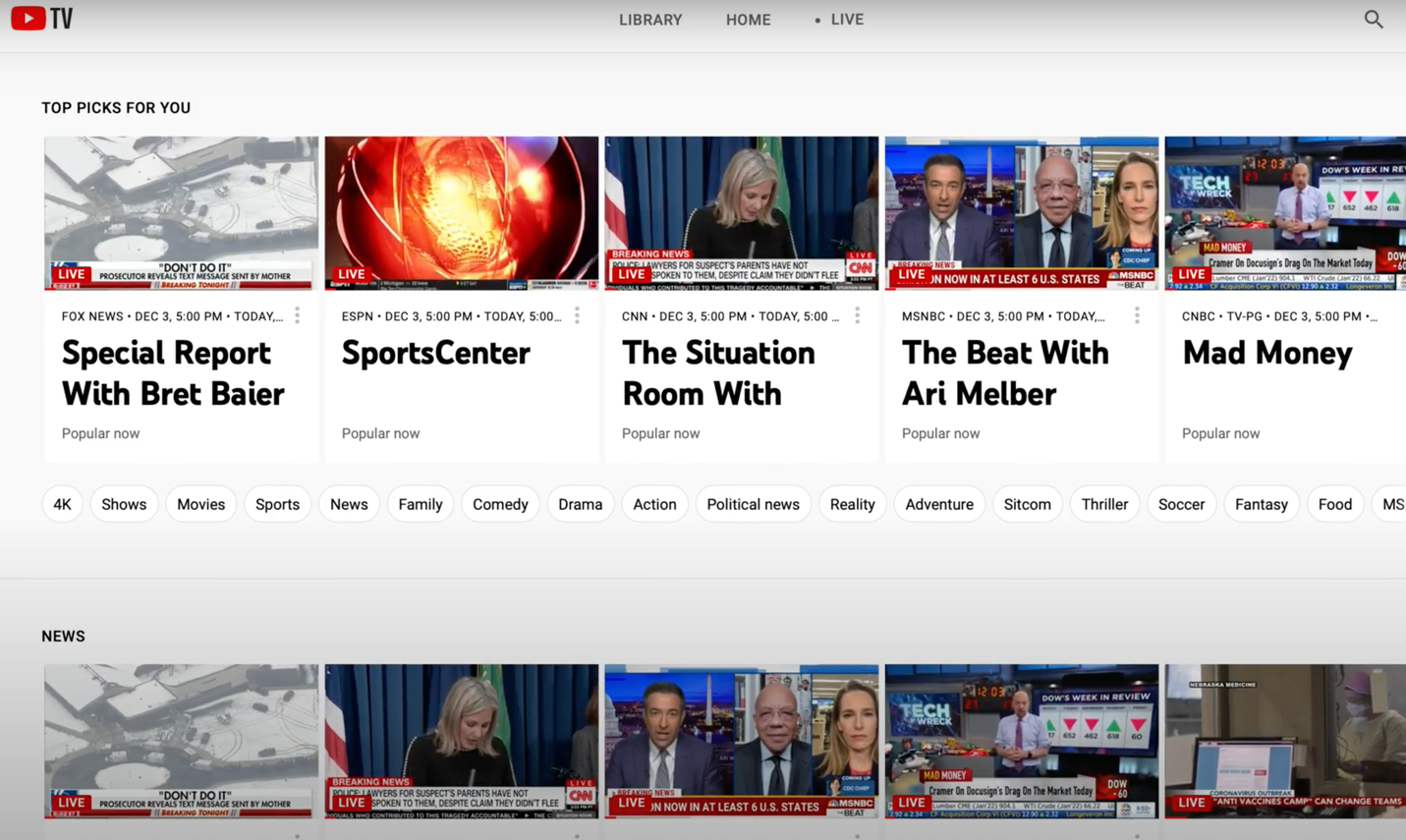Play Nebraska Medicine coronavirus thumbnail in News row
1406x840 pixels.
click(x=1285, y=741)
